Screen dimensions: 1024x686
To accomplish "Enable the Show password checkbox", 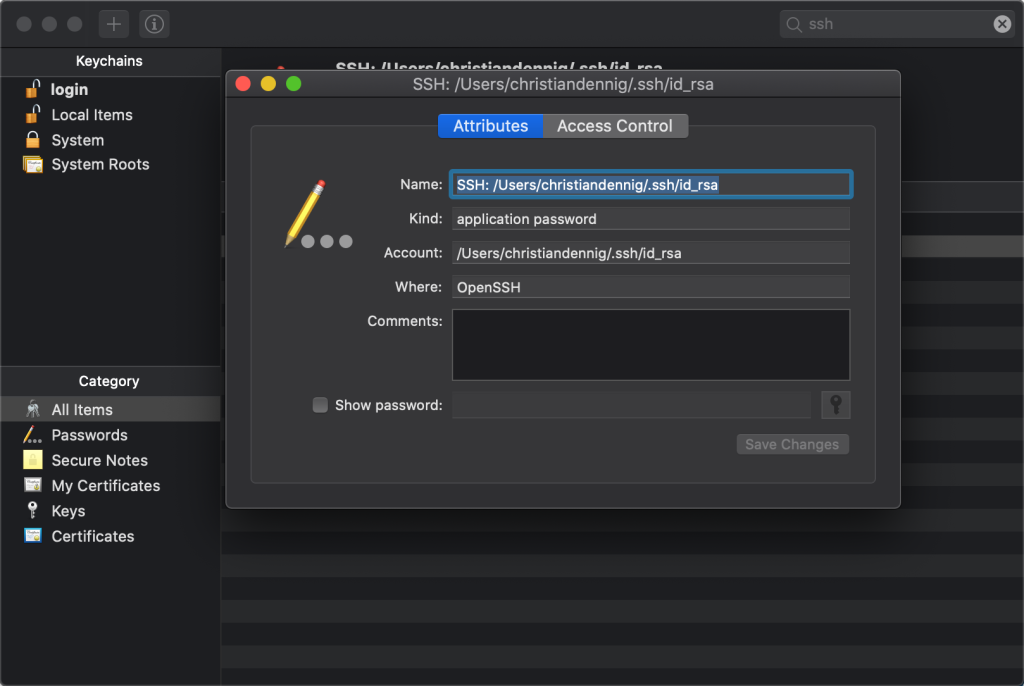I will click(320, 405).
